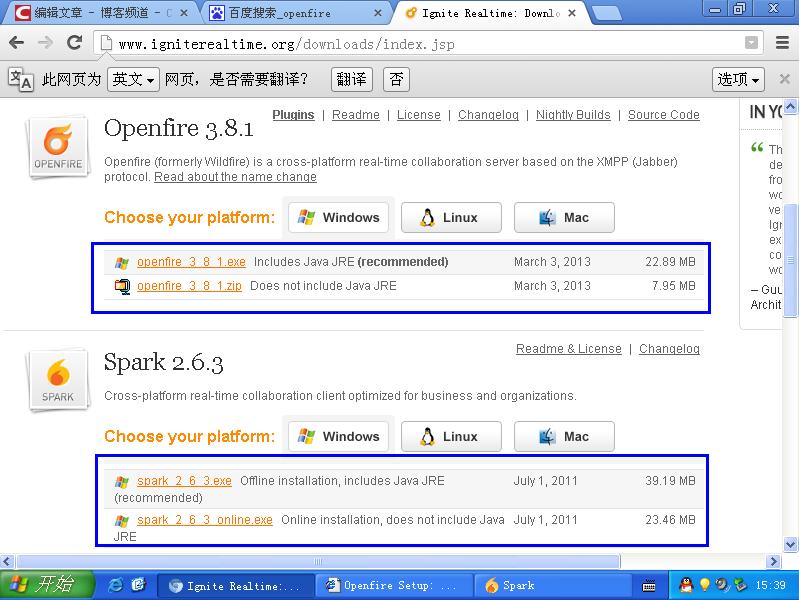799x600 pixels.
Task: Select Mac platform for Openfire
Action: coord(564,218)
